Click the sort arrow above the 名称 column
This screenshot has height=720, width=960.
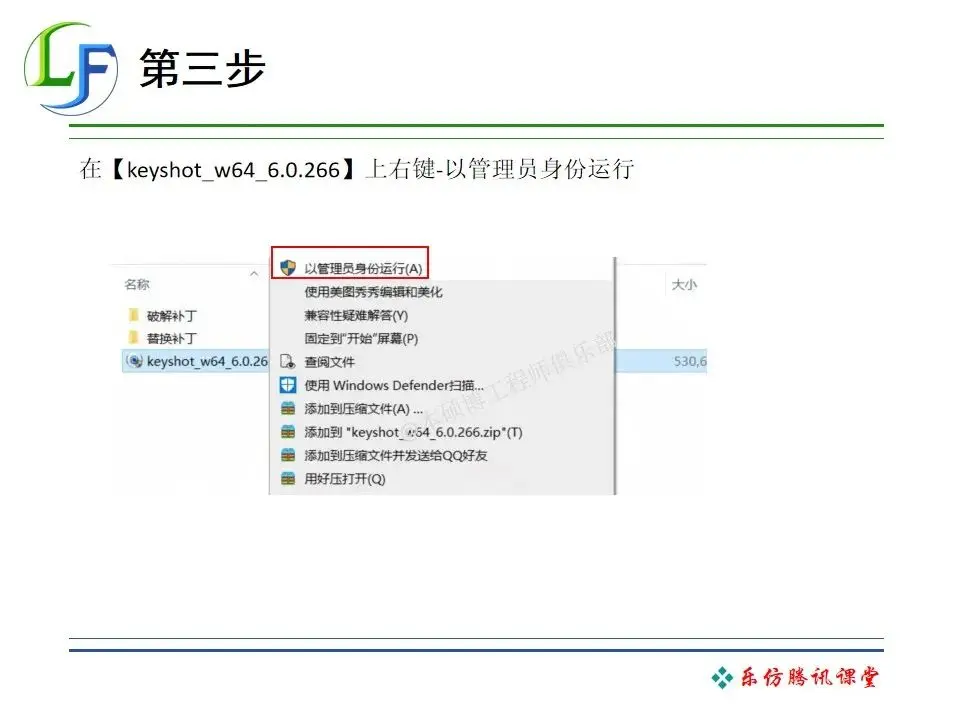pyautogui.click(x=254, y=274)
